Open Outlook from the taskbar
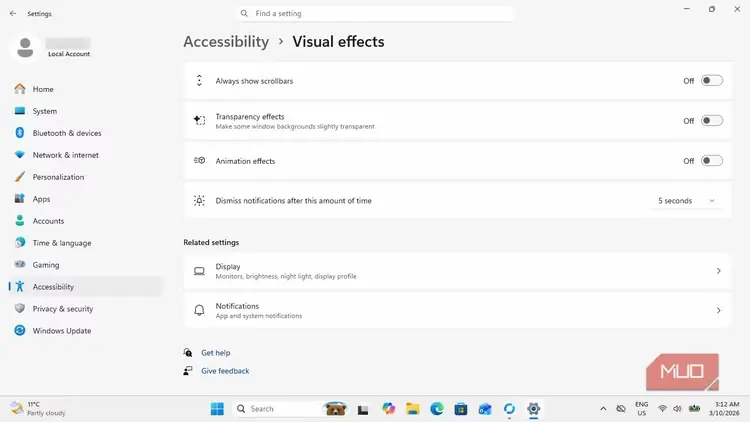 [x=485, y=409]
